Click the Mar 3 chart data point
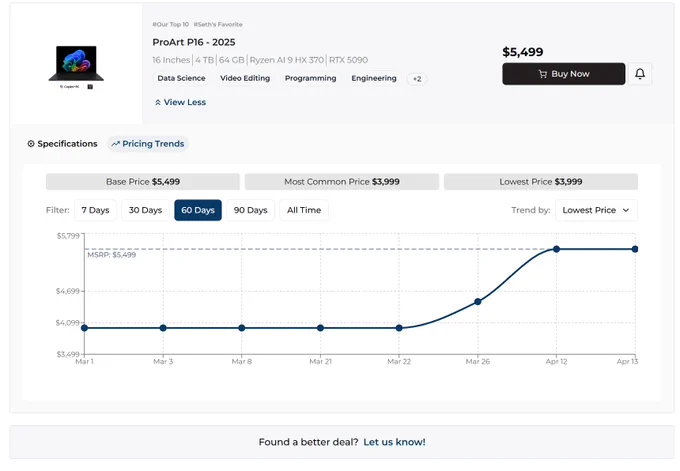680x471 pixels. pos(163,328)
